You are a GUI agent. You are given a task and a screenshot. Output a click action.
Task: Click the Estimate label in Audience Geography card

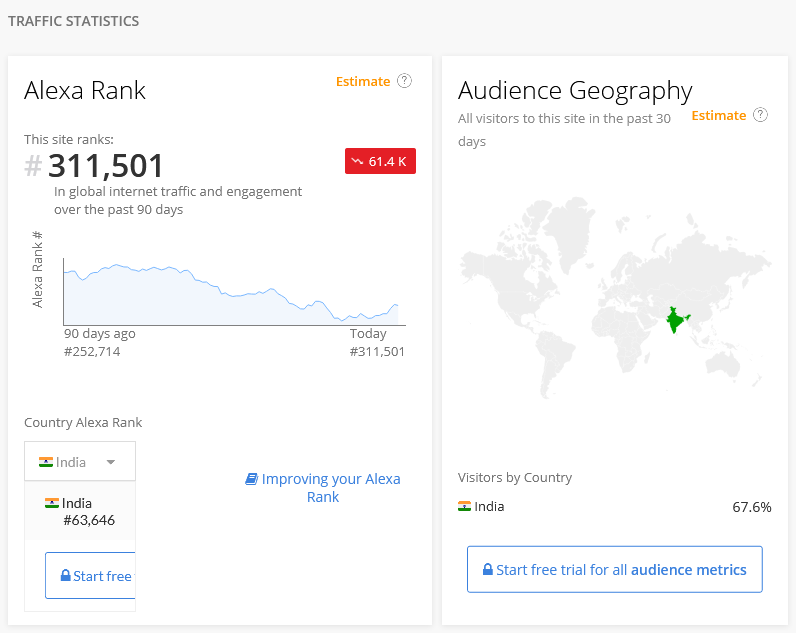[719, 115]
